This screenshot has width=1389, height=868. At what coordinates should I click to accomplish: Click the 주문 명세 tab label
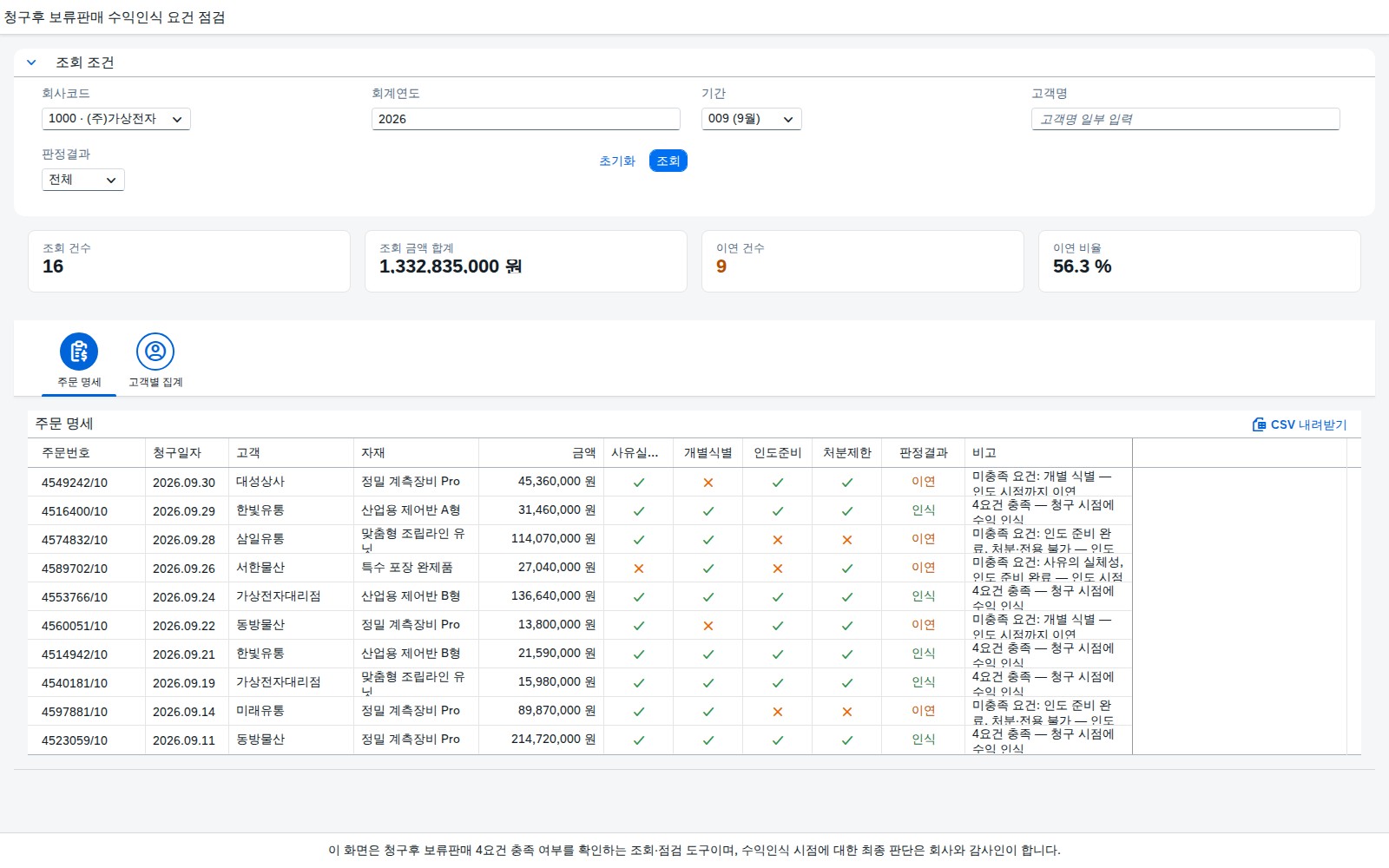pos(79,382)
